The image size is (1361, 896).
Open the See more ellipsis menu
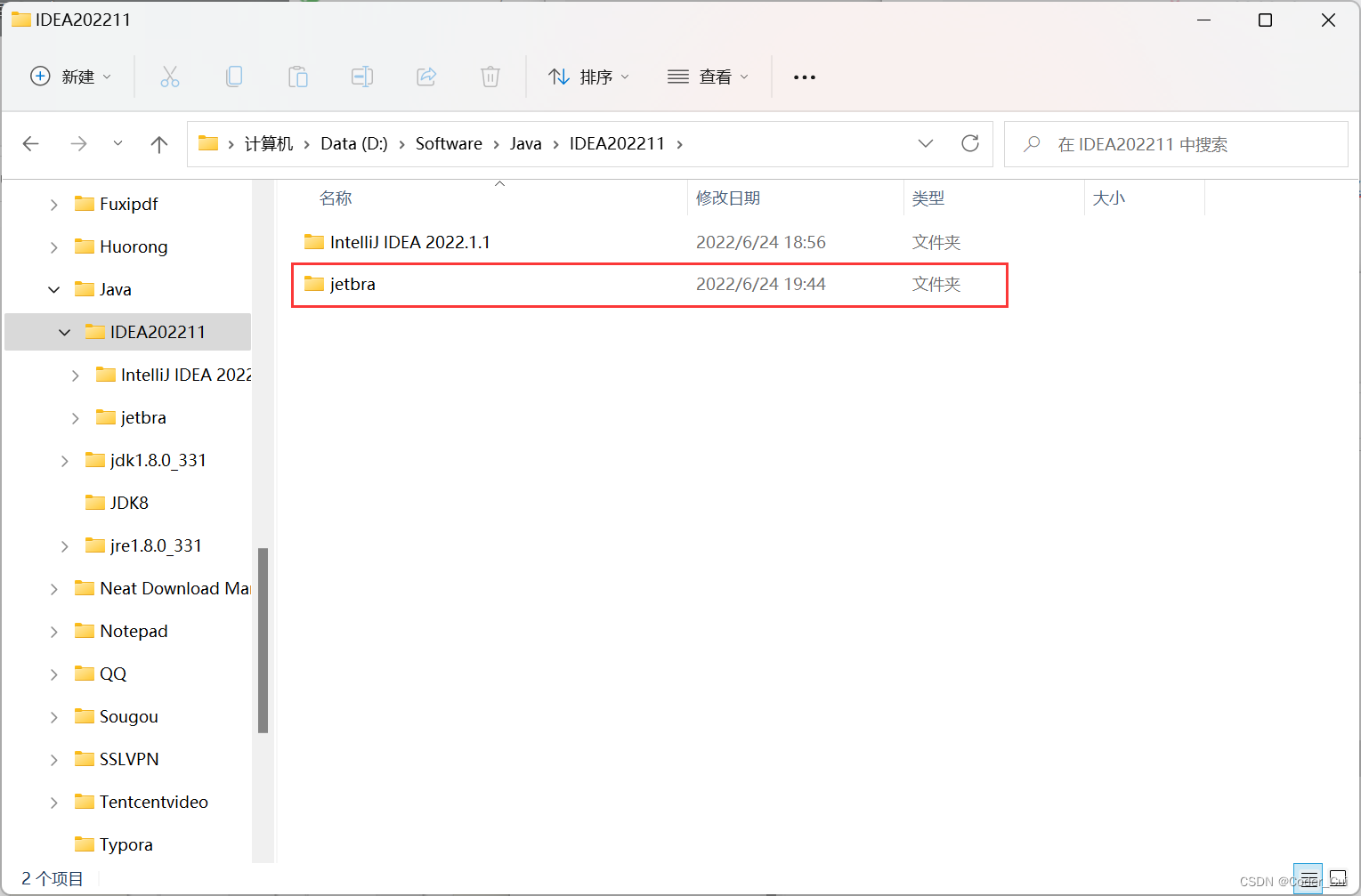point(805,77)
